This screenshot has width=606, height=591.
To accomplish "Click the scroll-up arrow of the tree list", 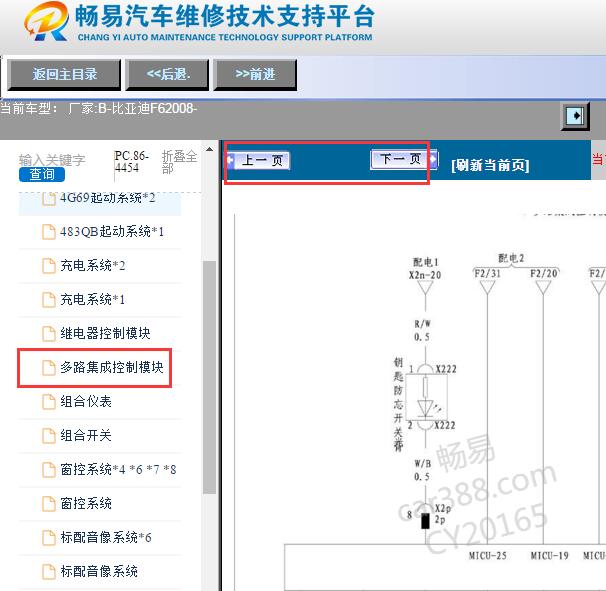I will 209,149.
